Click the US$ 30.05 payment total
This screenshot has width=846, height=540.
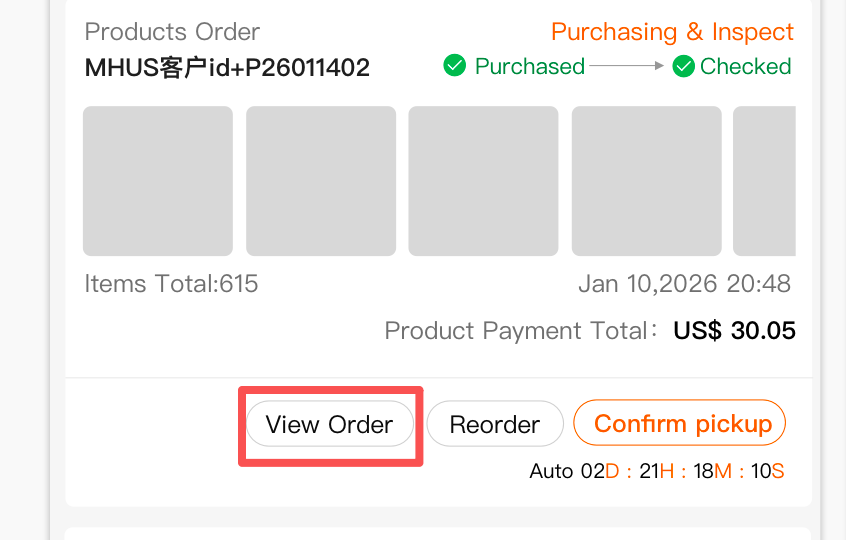pos(735,331)
